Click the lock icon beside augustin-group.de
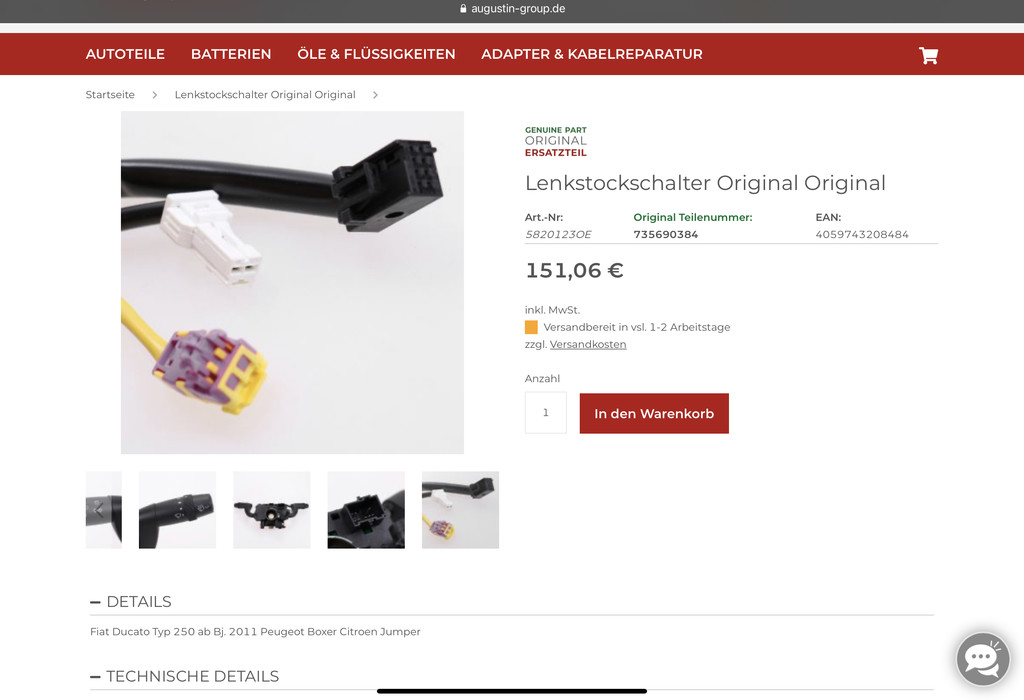This screenshot has height=700, width=1024. (x=463, y=8)
